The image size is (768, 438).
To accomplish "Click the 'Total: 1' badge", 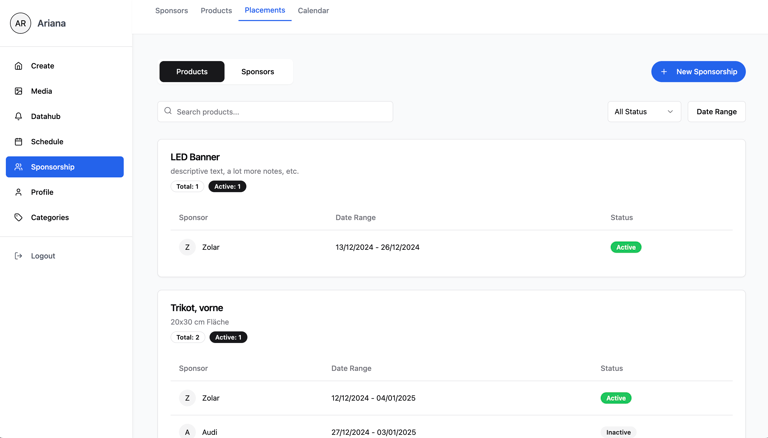I will (x=188, y=186).
